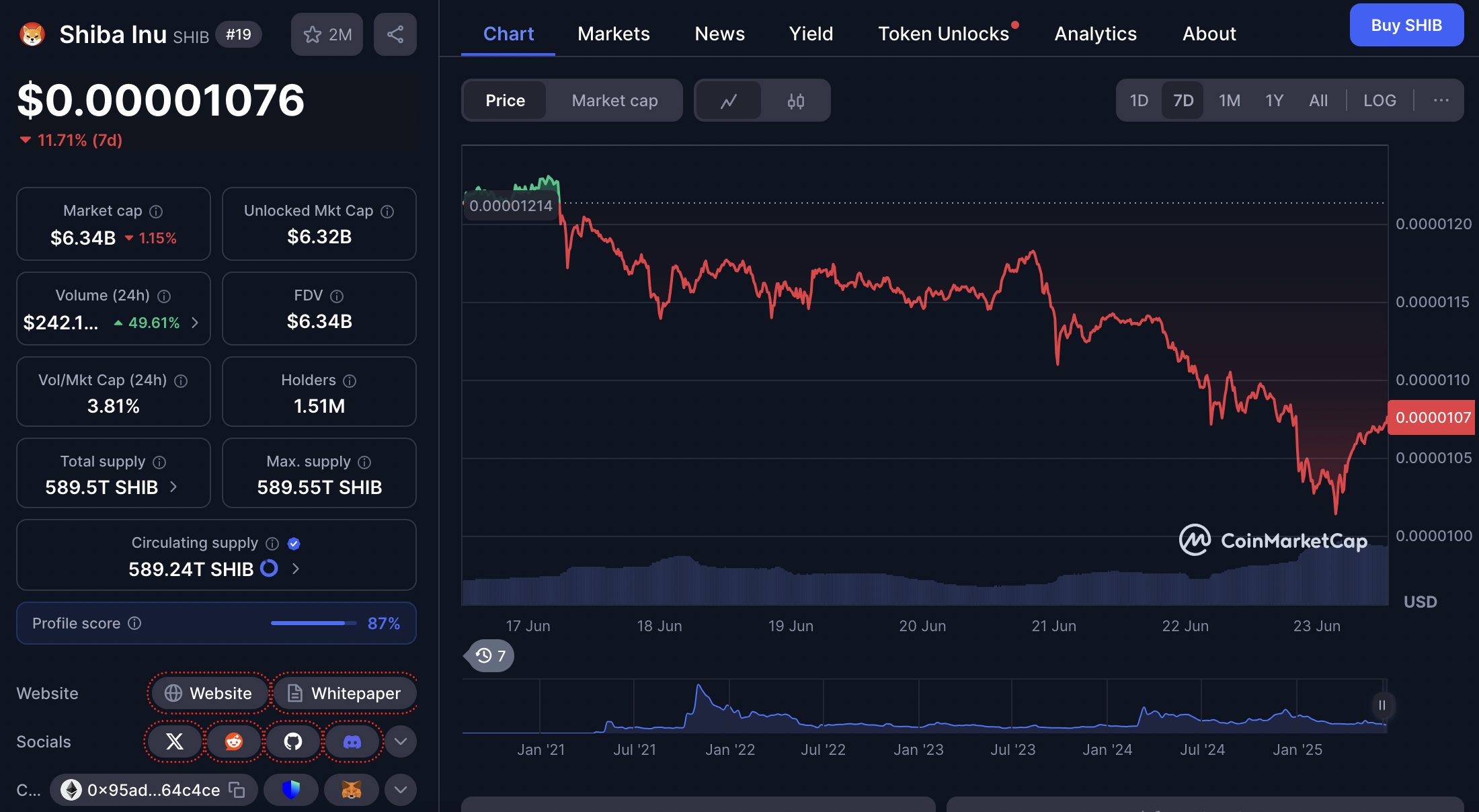The width and height of the screenshot is (1479, 812).
Task: Expand more contract options dropdown
Action: [x=401, y=790]
